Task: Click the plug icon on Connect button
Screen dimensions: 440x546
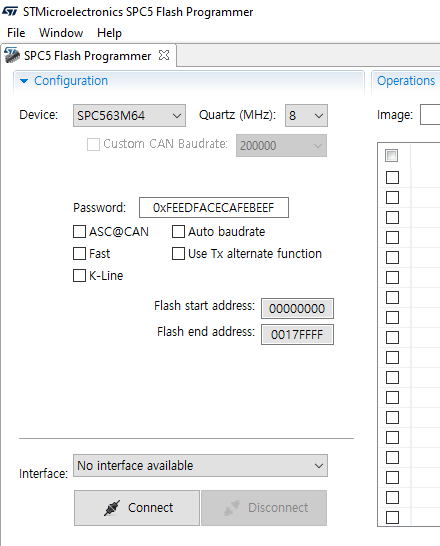Action: (x=112, y=508)
